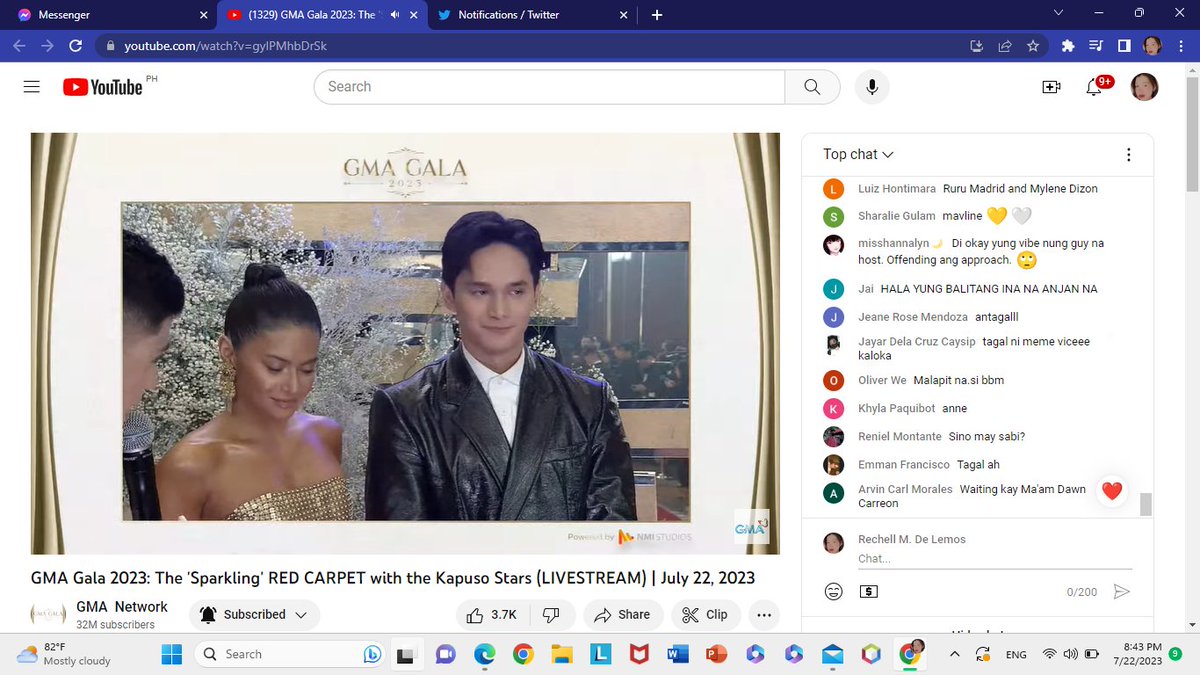Share this page from address bar

(1005, 46)
